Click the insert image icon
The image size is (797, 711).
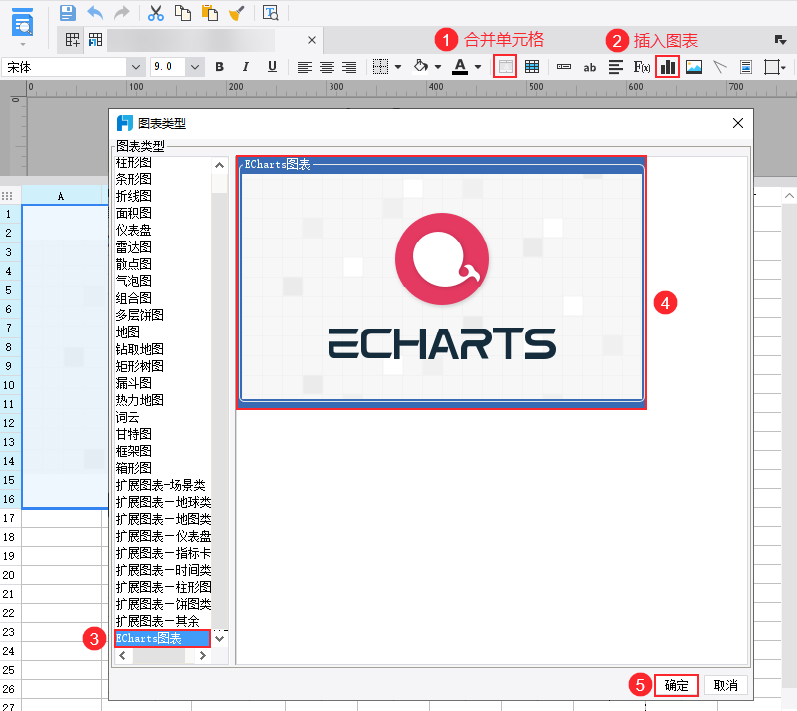pos(694,67)
